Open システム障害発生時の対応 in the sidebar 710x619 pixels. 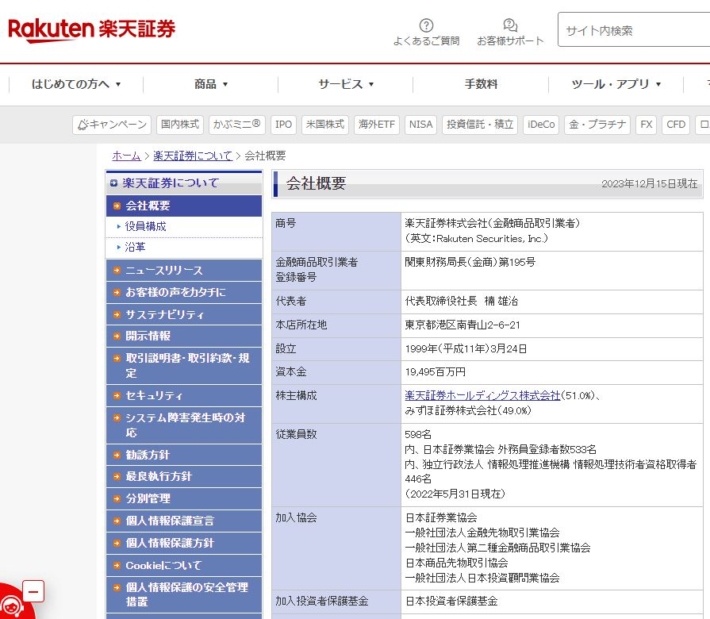pos(184,425)
